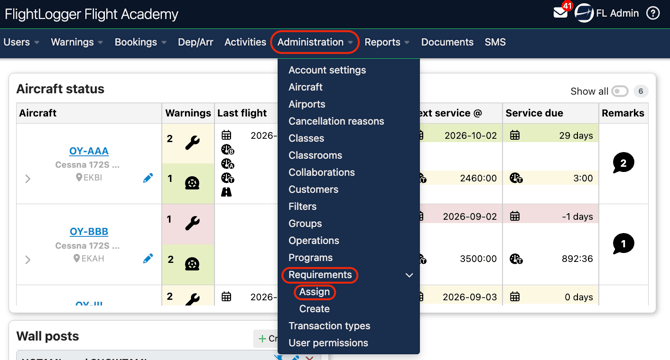The height and width of the screenshot is (360, 670).
Task: Expand the OY-AAA aircraft row
Action: coord(28,179)
